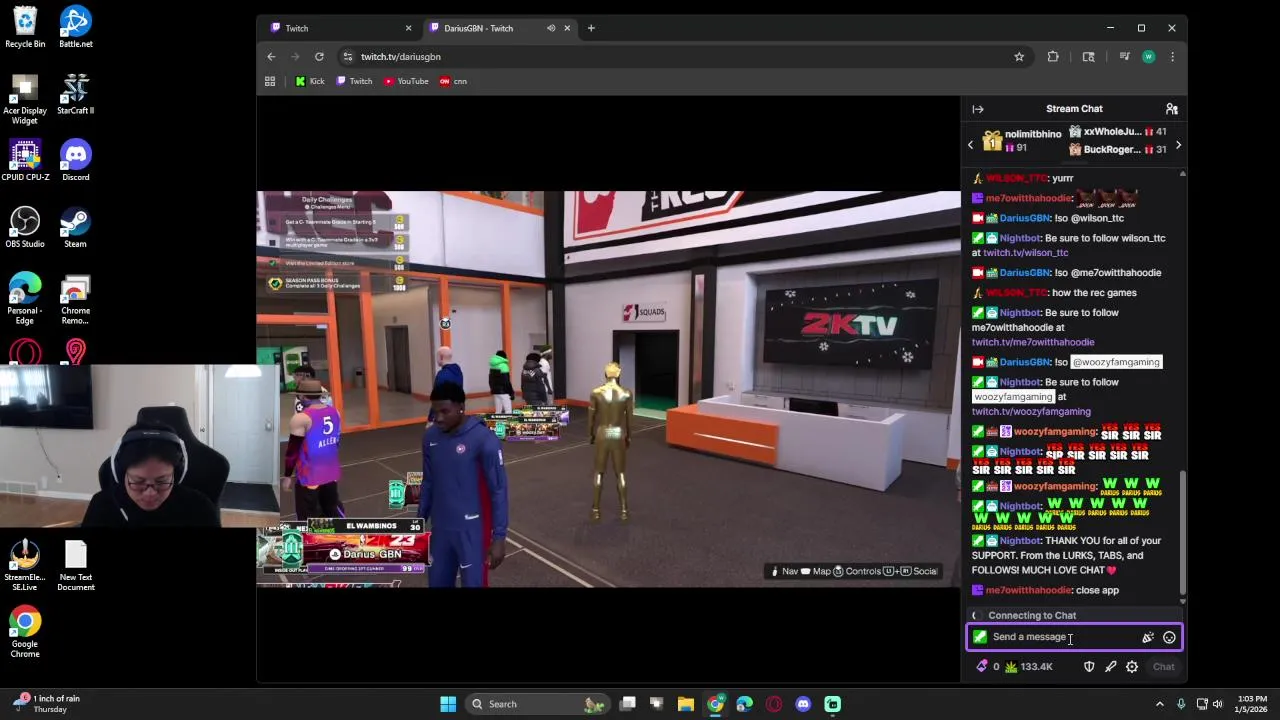This screenshot has width=1280, height=720.
Task: Open Chrome profile avatar
Action: click(1148, 57)
